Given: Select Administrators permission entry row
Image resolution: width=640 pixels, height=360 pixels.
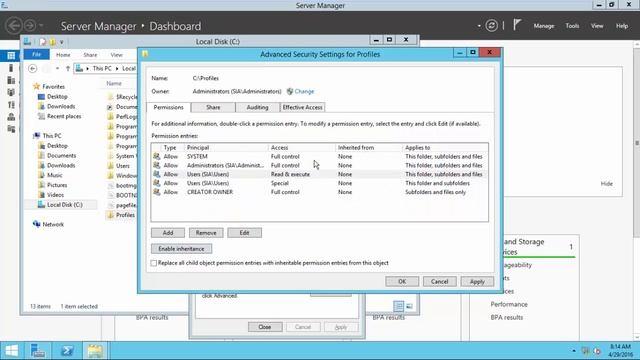Looking at the screenshot, I should 319,165.
